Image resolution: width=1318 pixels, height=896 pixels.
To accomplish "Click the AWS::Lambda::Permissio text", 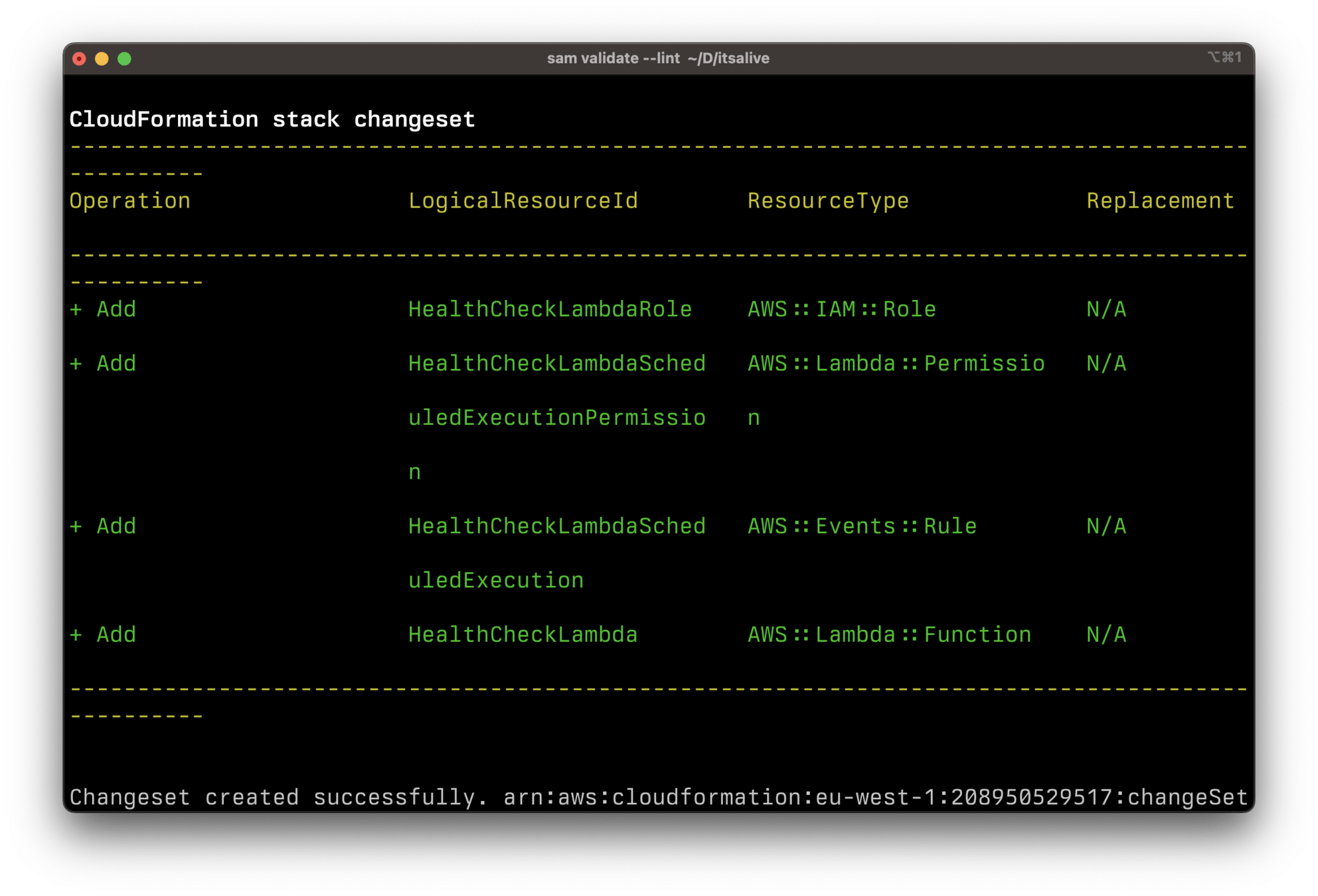I will tap(896, 364).
